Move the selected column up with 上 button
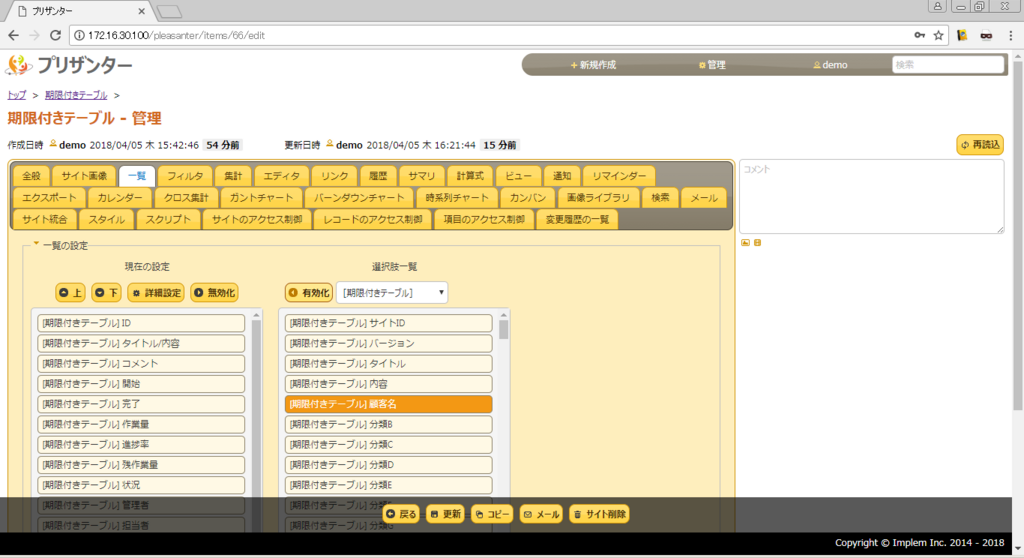Viewport: 1024px width, 558px height. click(71, 293)
